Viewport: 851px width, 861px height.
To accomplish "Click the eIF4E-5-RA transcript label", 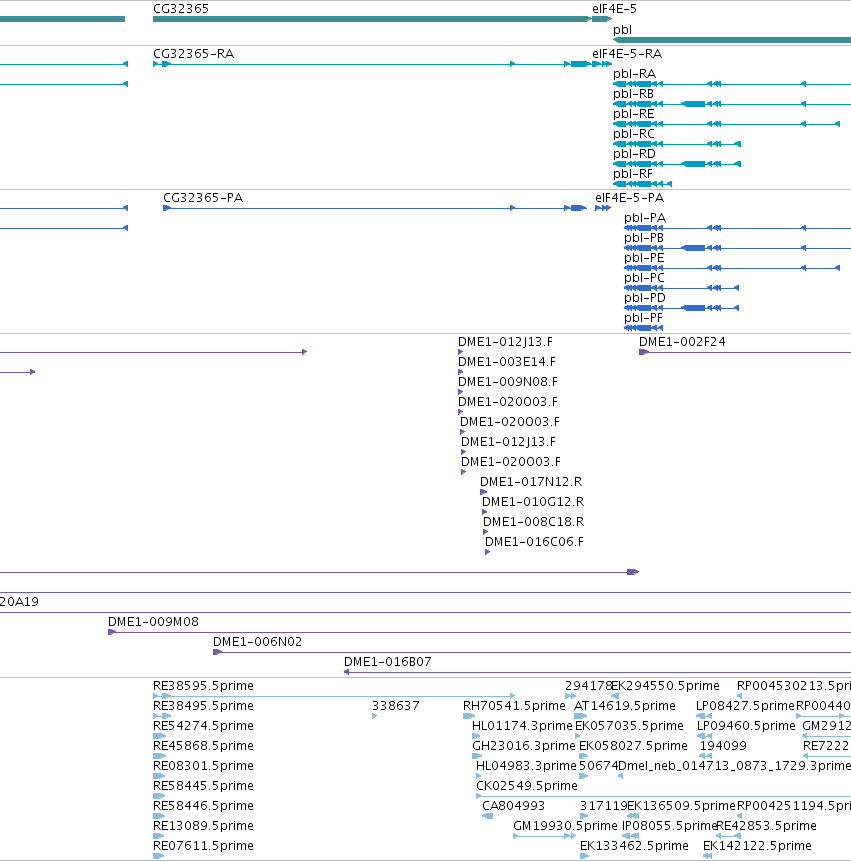I will pyautogui.click(x=627, y=54).
